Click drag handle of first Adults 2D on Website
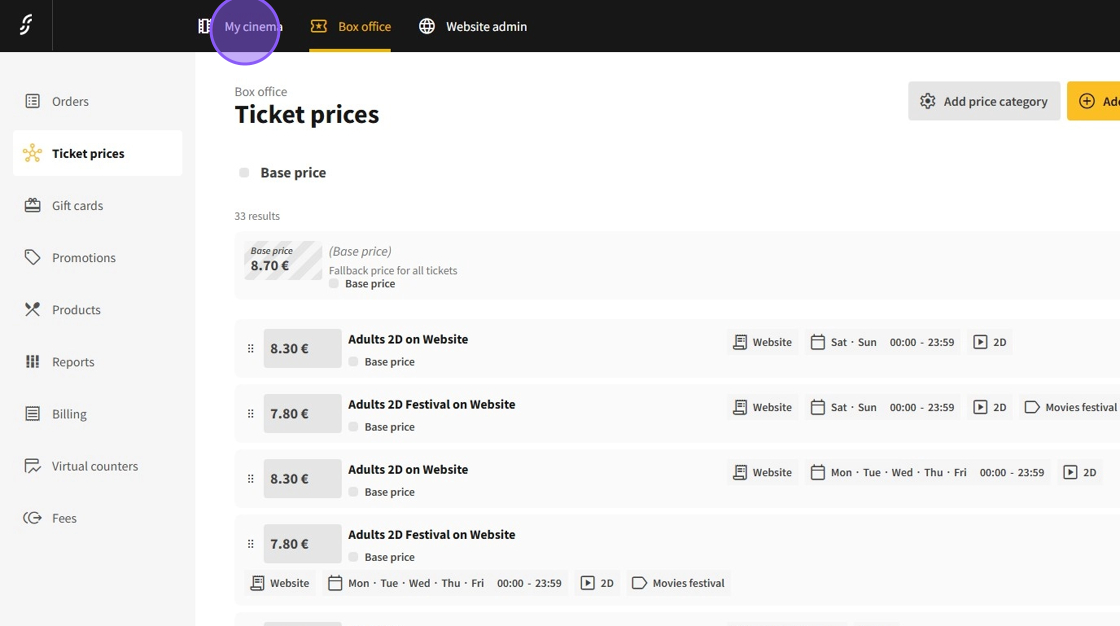 (250, 349)
